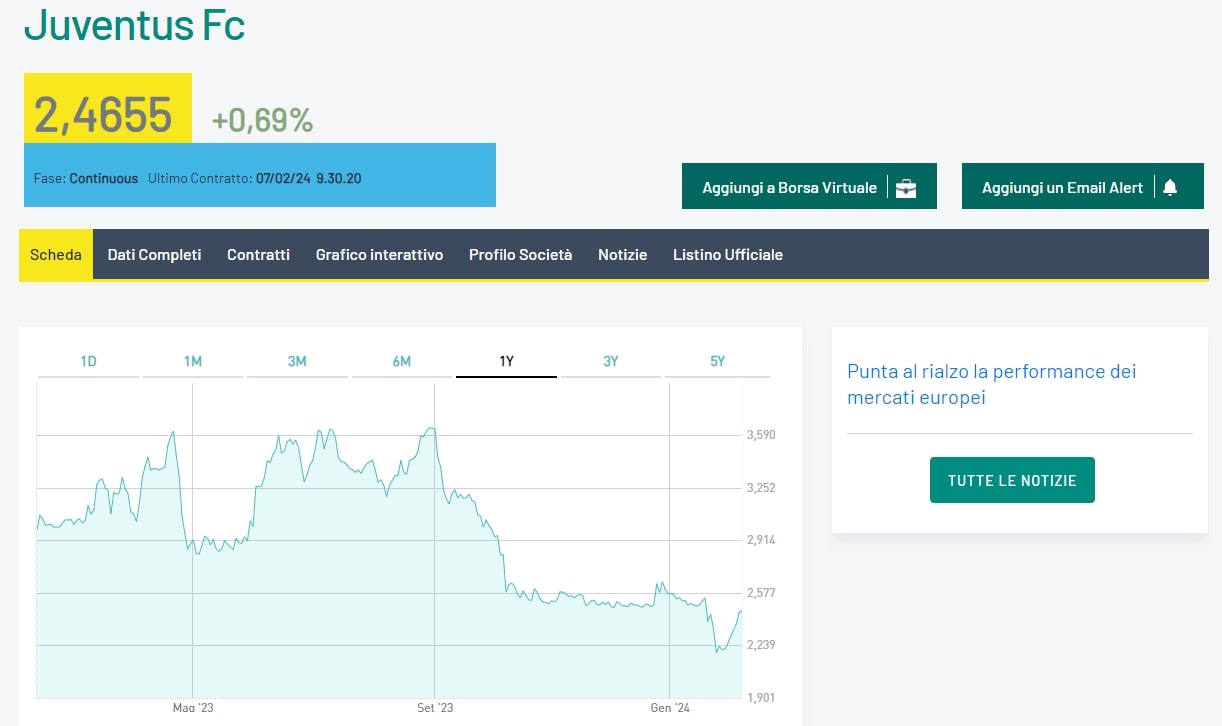Open the Contratti tab
Viewport: 1222px width, 726px height.
pyautogui.click(x=258, y=255)
